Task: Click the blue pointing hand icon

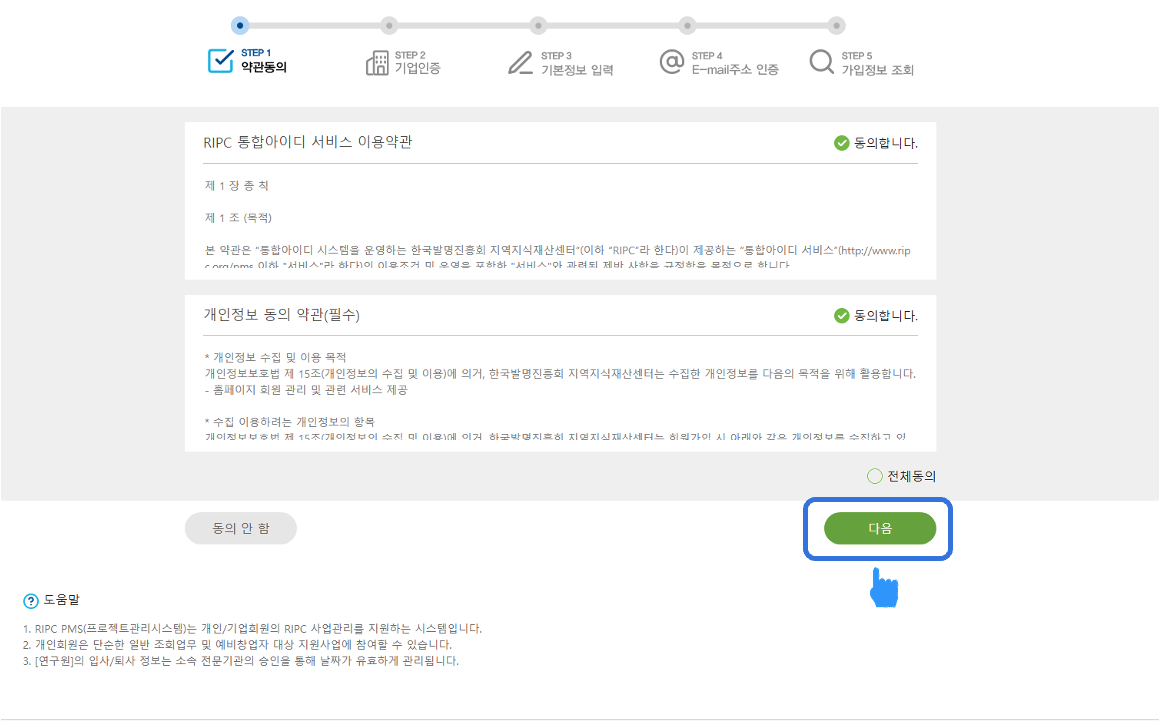Action: [883, 587]
